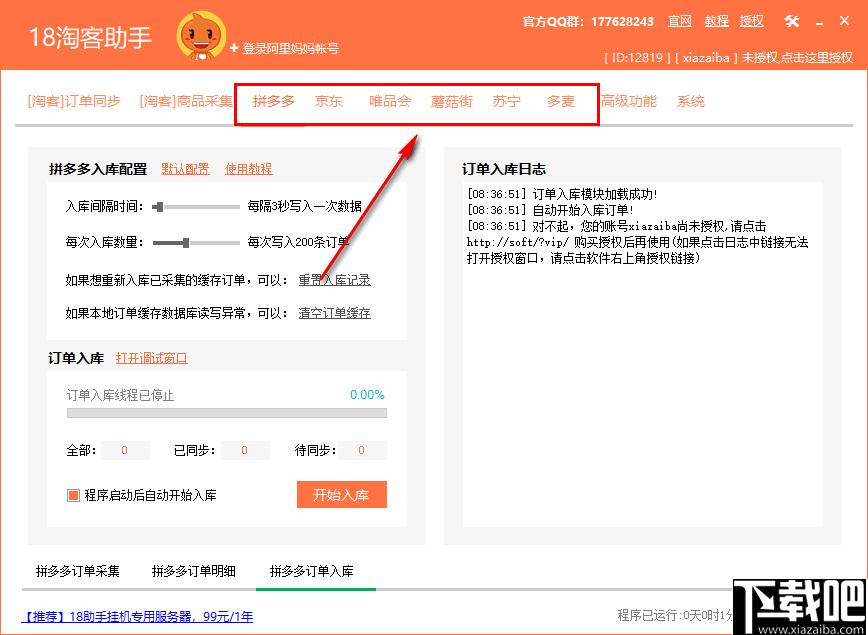This screenshot has height=635, width=868.
Task: Open the 官网 link
Action: pos(680,22)
